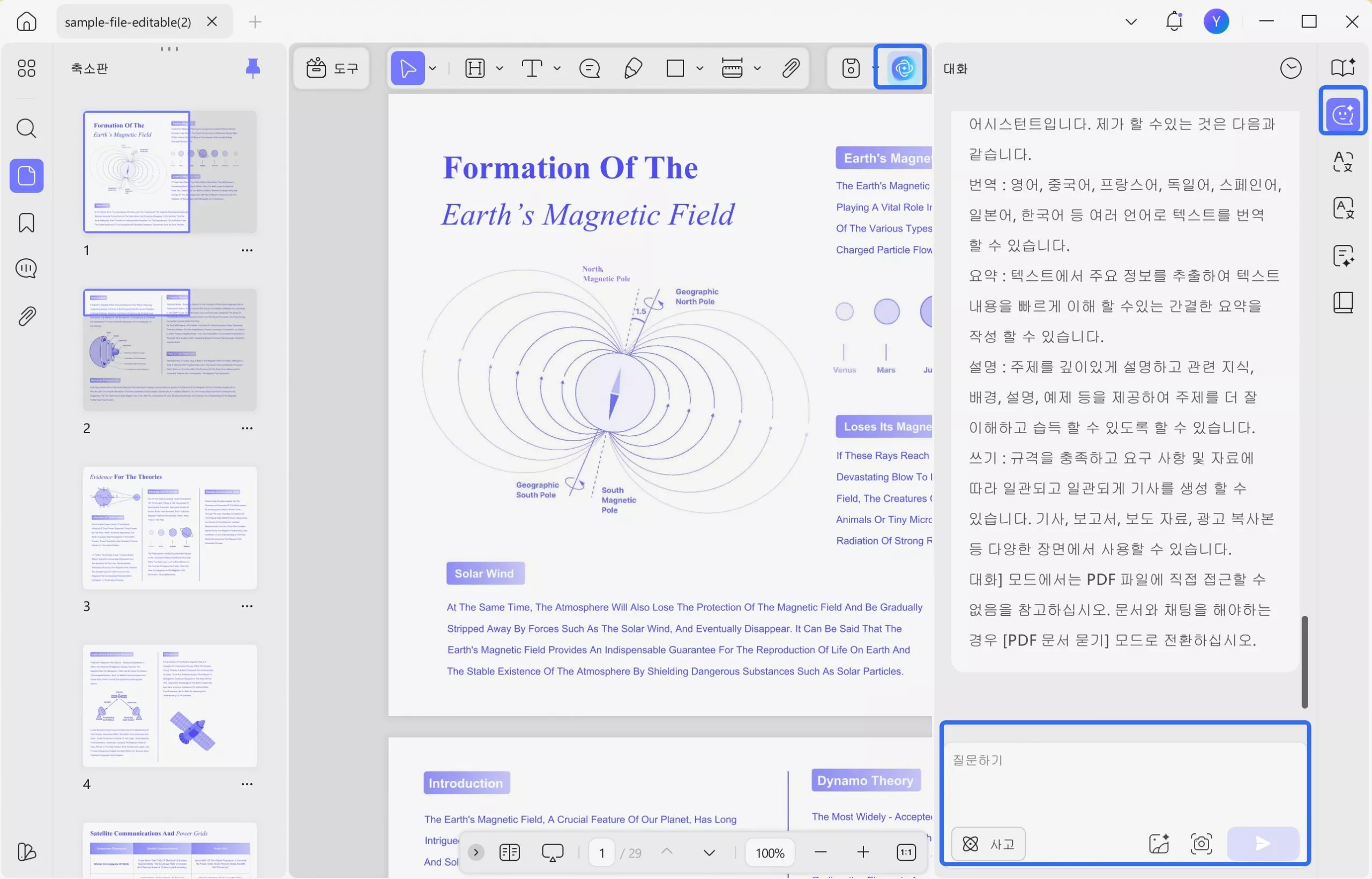Open the 100% zoom level box
1372x879 pixels.
pyautogui.click(x=769, y=853)
